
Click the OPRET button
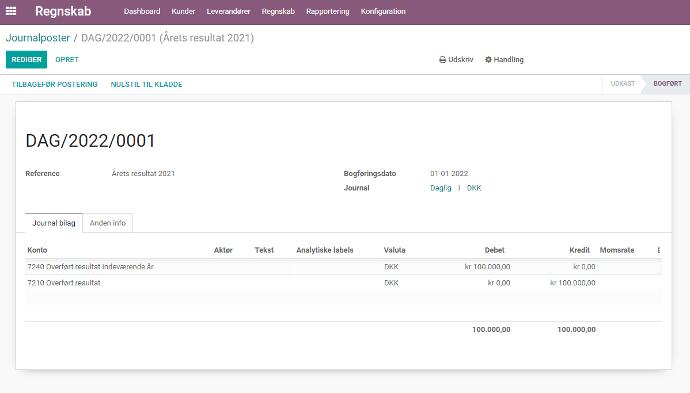pos(67,59)
